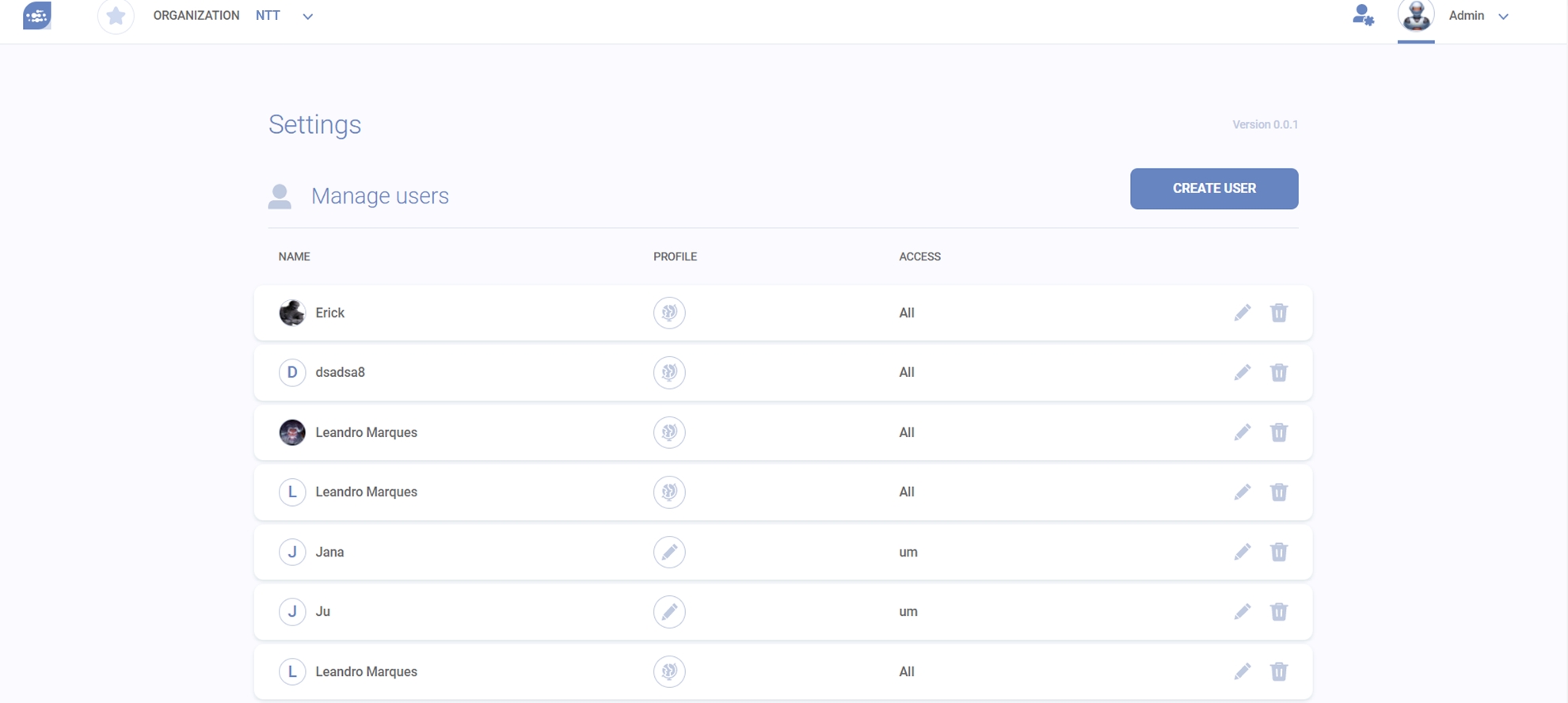
Task: Open the NTT organization dropdown chevron
Action: point(307,17)
